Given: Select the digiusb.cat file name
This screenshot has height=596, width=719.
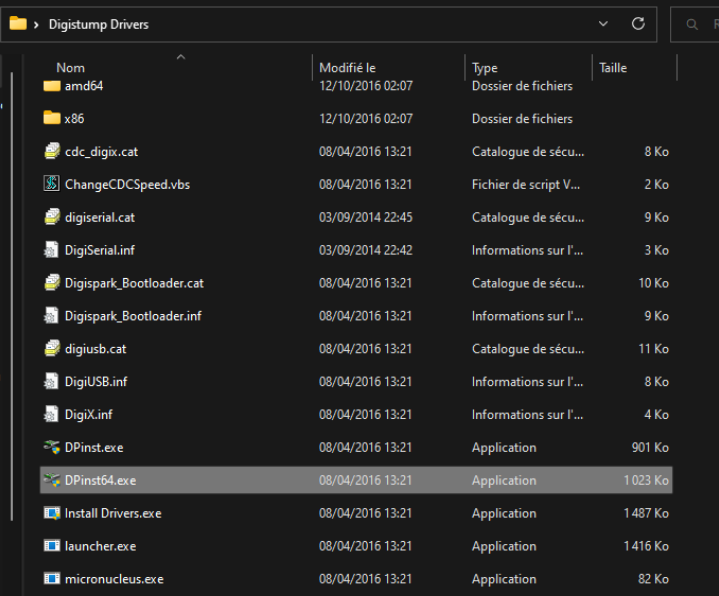Looking at the screenshot, I should (95, 349).
